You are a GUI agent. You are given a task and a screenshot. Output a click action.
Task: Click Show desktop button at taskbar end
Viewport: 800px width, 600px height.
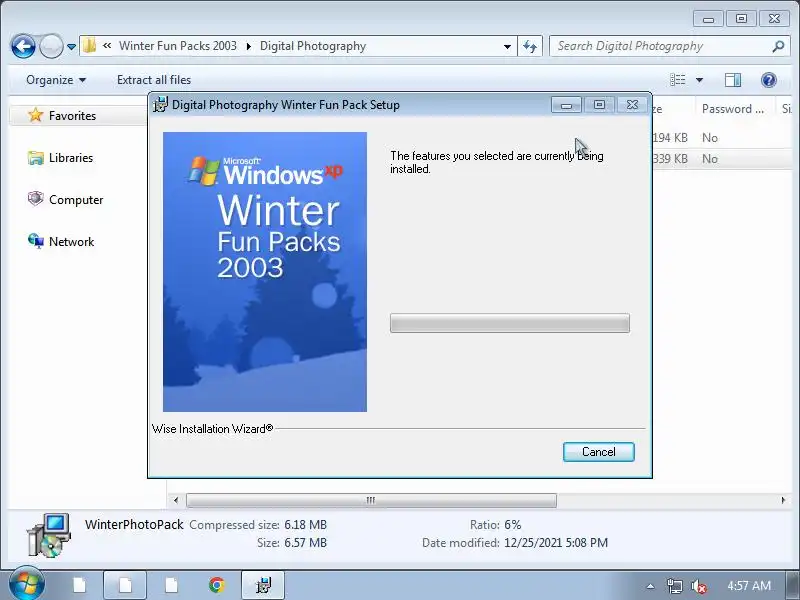click(x=794, y=586)
